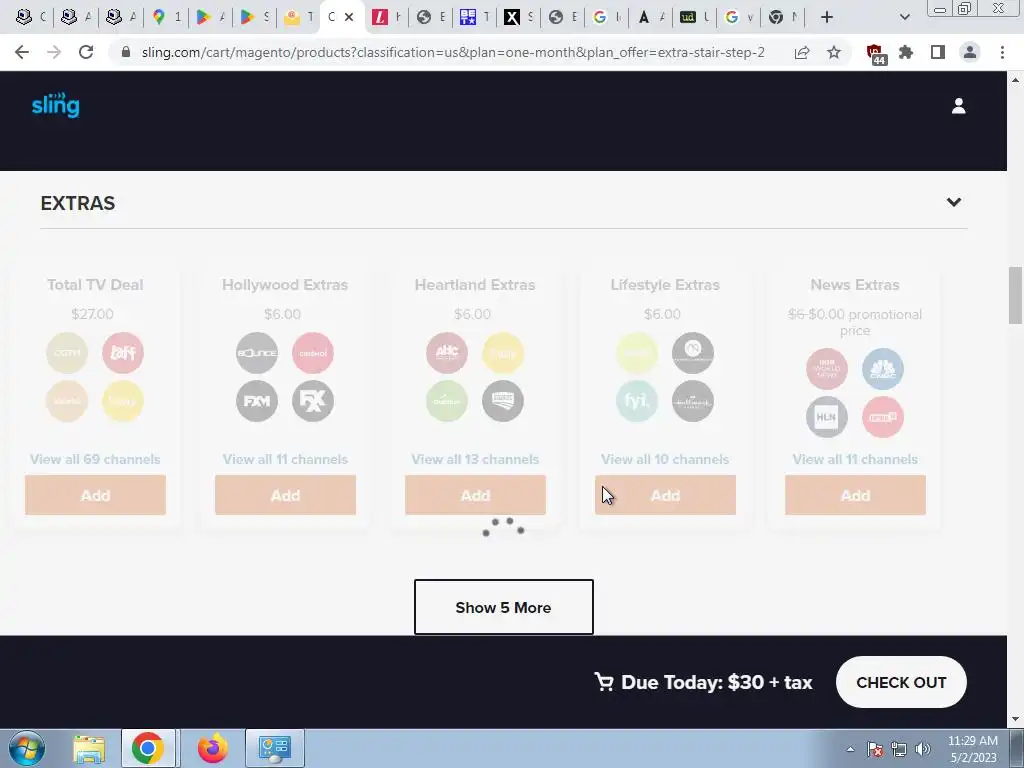Click the scrollbar down arrow

pyautogui.click(x=1015, y=720)
